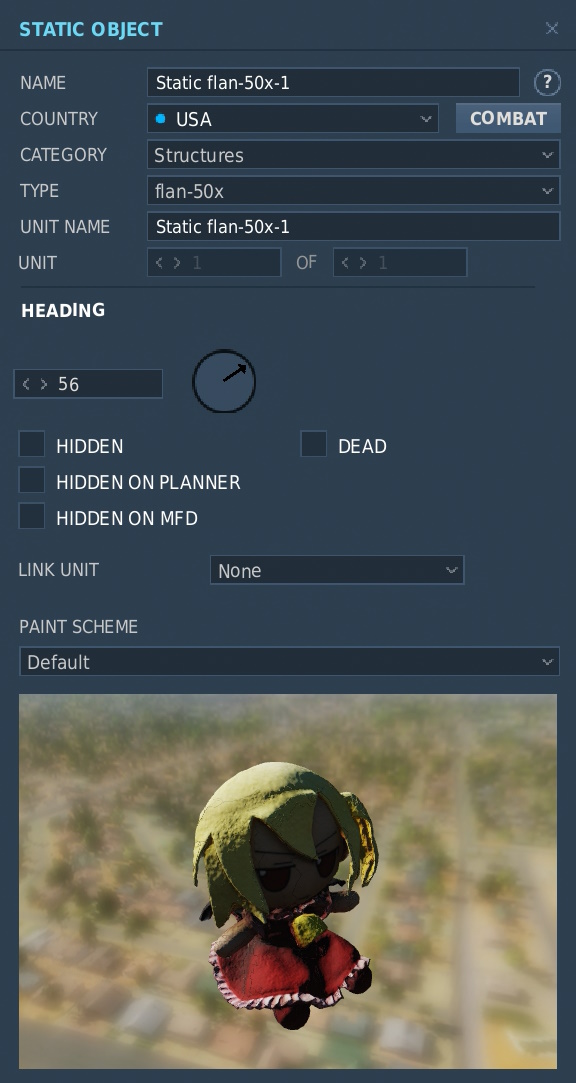Open the help question mark icon
This screenshot has width=576, height=1083.
click(x=547, y=83)
